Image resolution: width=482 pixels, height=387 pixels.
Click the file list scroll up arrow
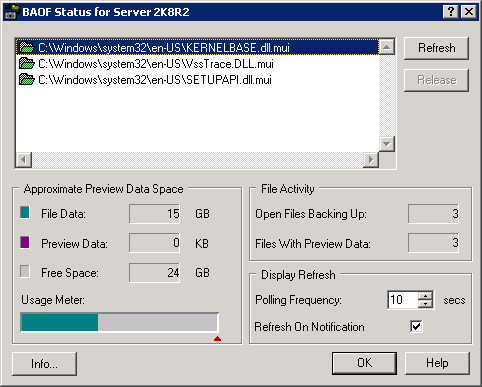pyautogui.click(x=387, y=47)
